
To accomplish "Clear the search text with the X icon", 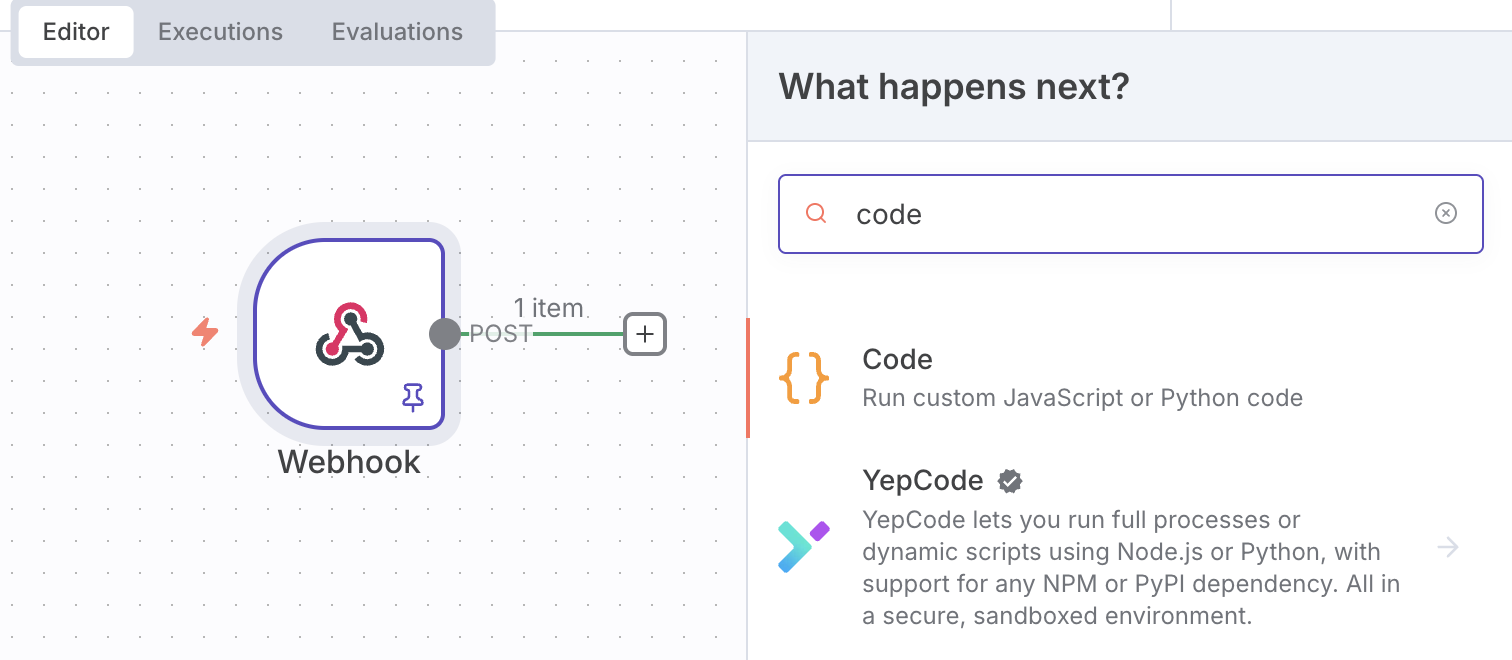I will (x=1445, y=214).
